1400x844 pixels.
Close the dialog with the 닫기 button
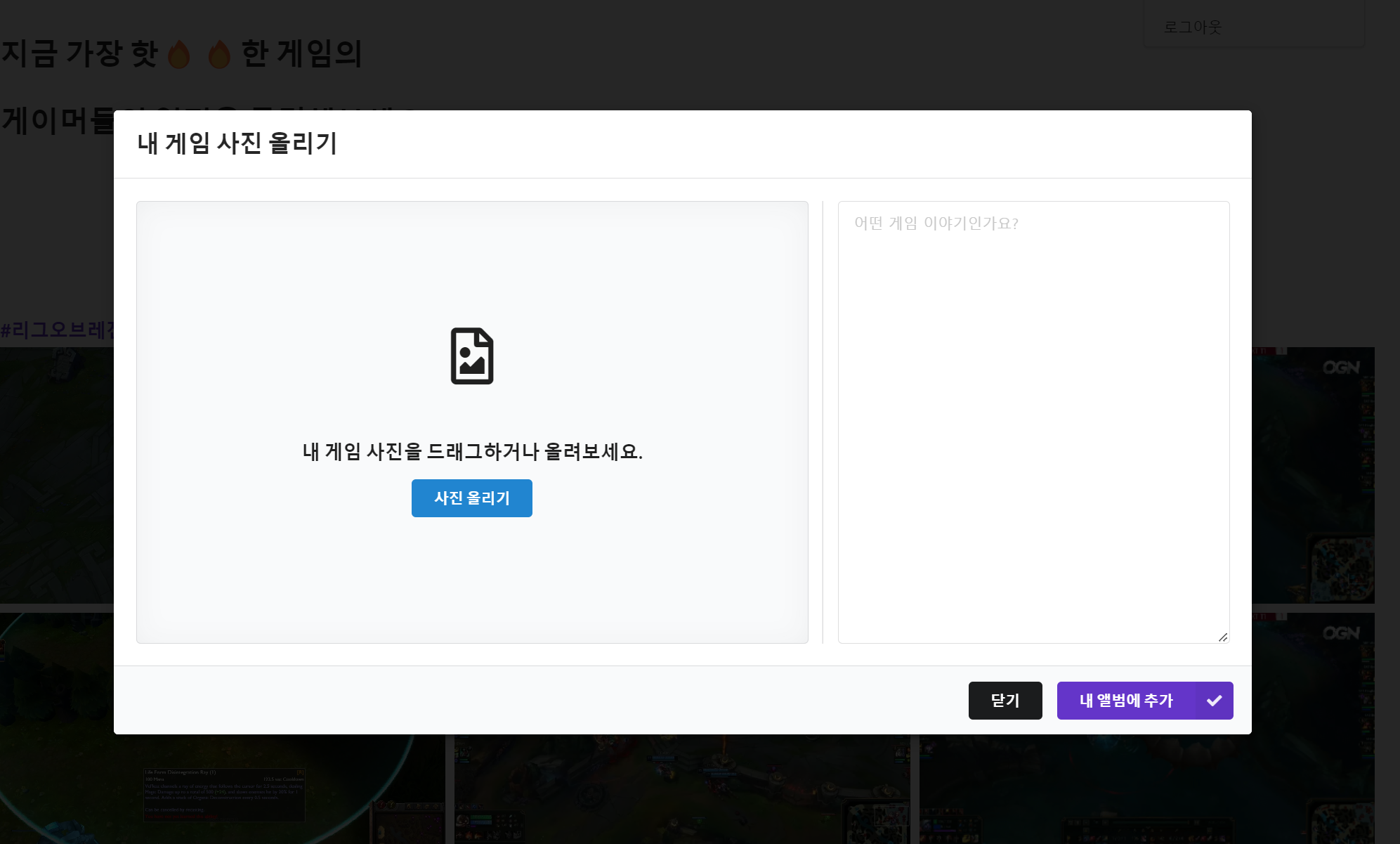pos(1005,700)
